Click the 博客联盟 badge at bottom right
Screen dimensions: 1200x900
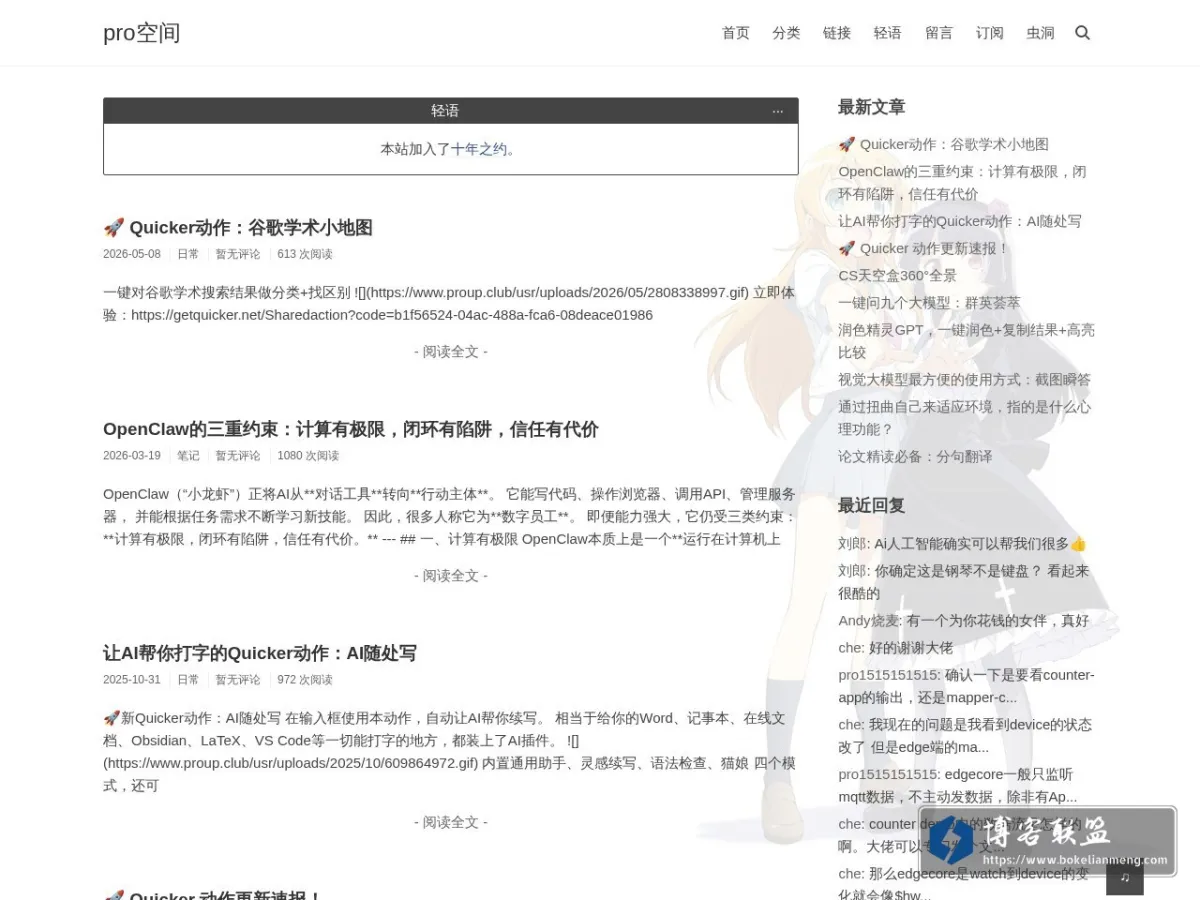[1048, 841]
